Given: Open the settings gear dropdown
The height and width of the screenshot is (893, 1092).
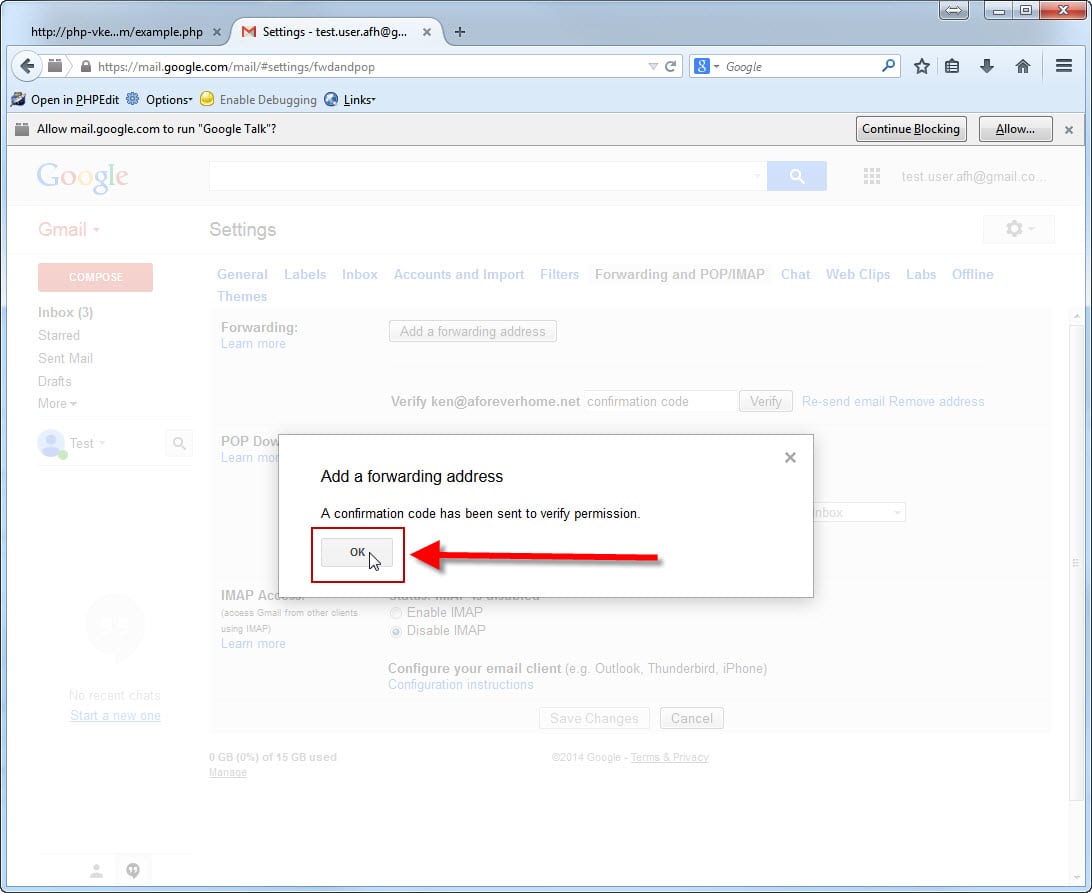Looking at the screenshot, I should (1019, 229).
